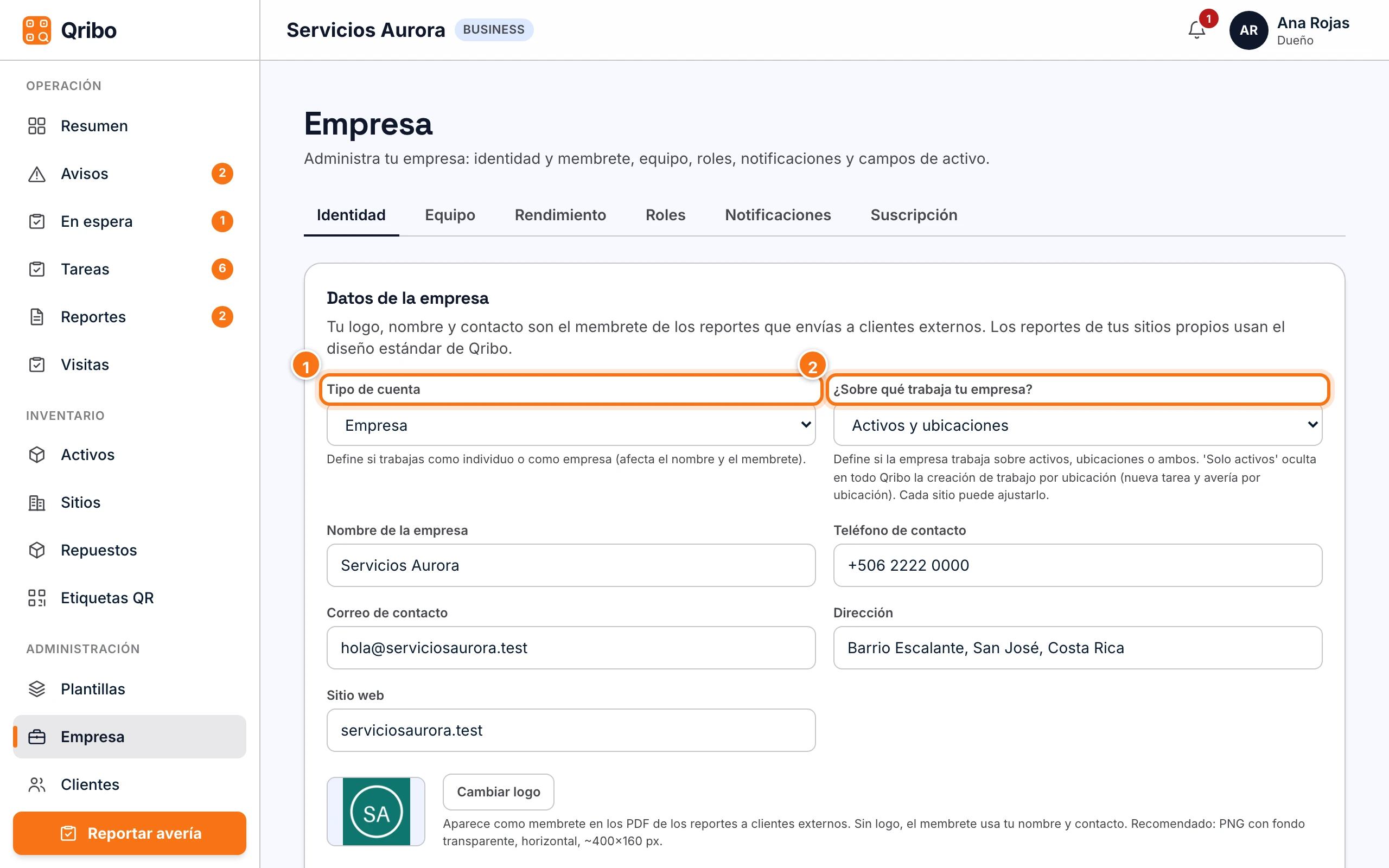
Task: Click the Nombre de la empresa field
Action: coord(571,565)
